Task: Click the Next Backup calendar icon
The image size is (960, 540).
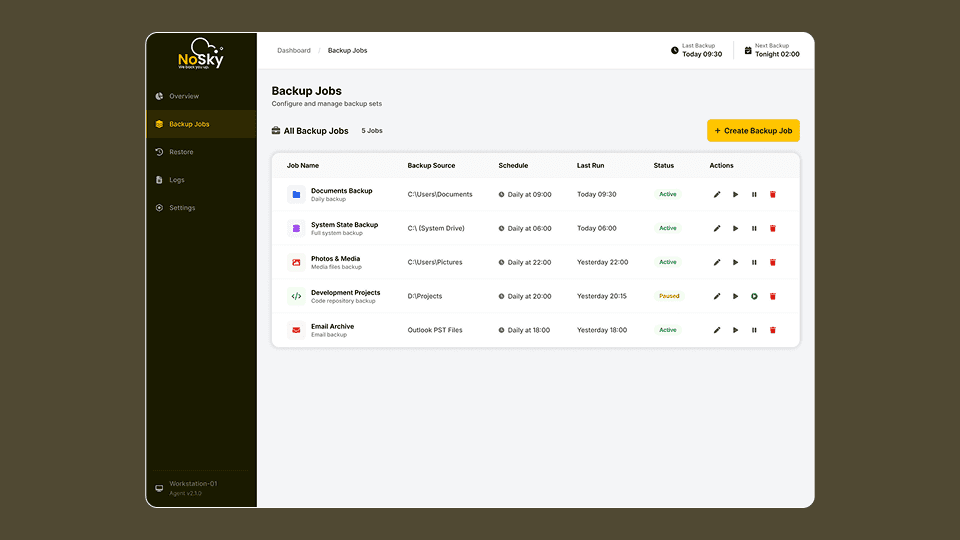Action: pos(748,50)
